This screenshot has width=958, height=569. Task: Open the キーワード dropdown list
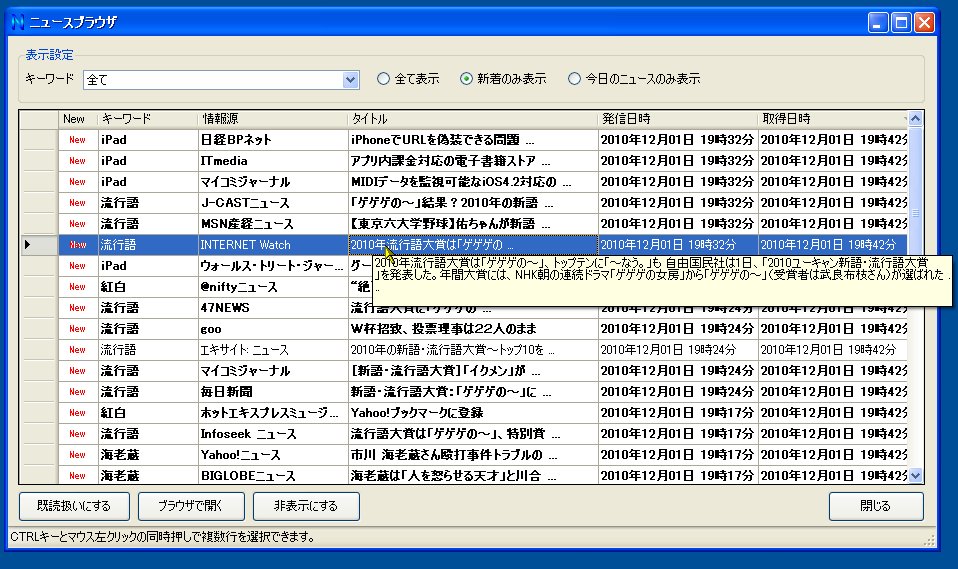click(x=351, y=79)
